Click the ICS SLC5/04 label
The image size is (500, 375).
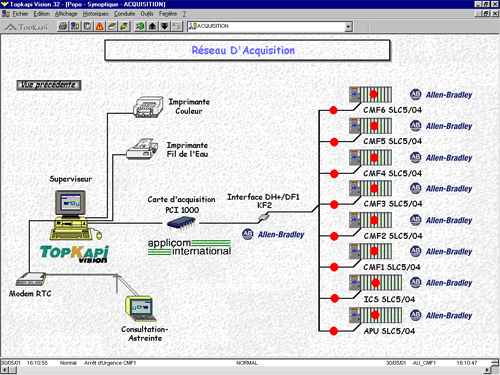[x=389, y=299]
